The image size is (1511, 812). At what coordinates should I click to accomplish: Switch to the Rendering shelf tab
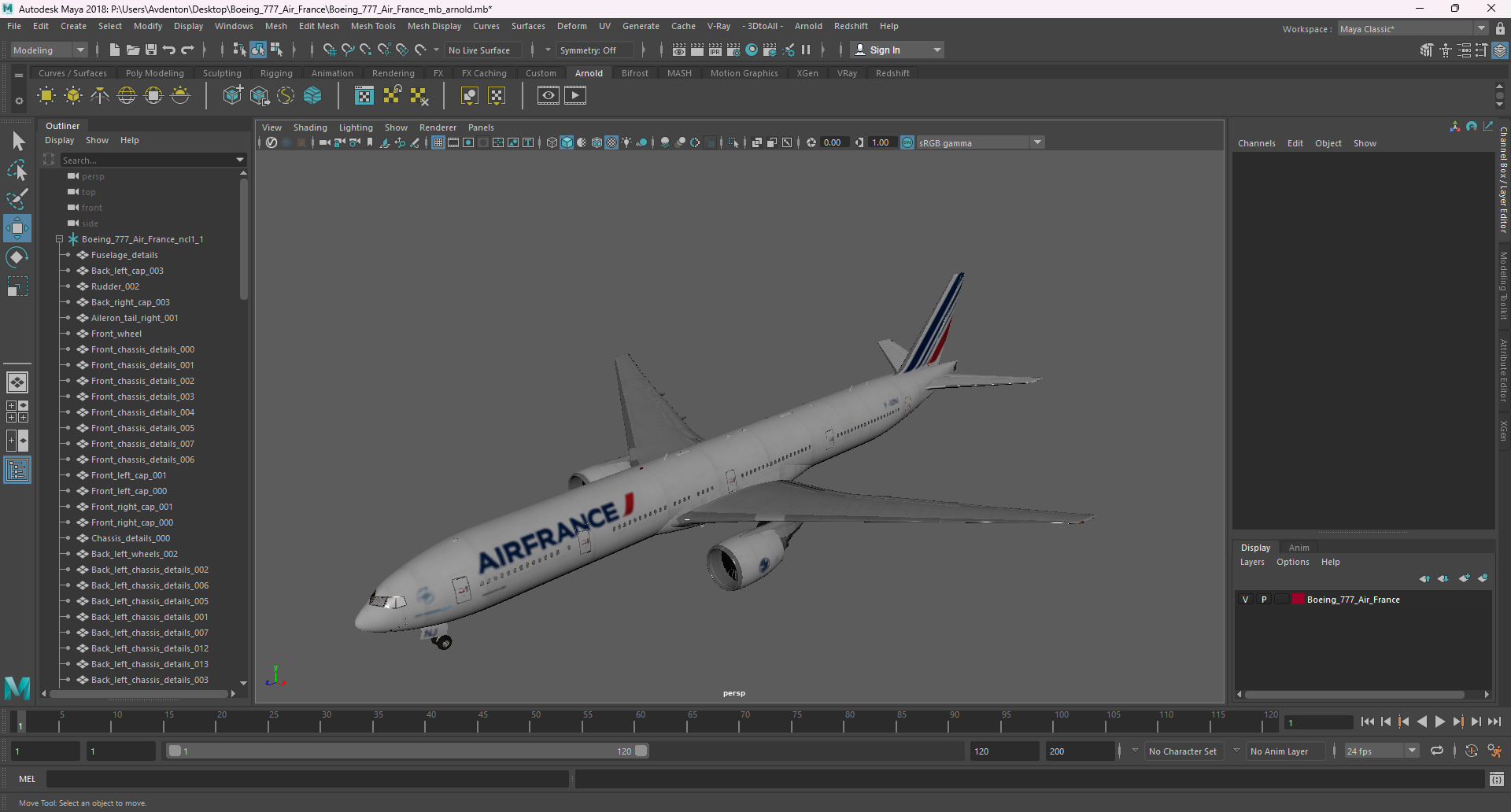[x=393, y=73]
